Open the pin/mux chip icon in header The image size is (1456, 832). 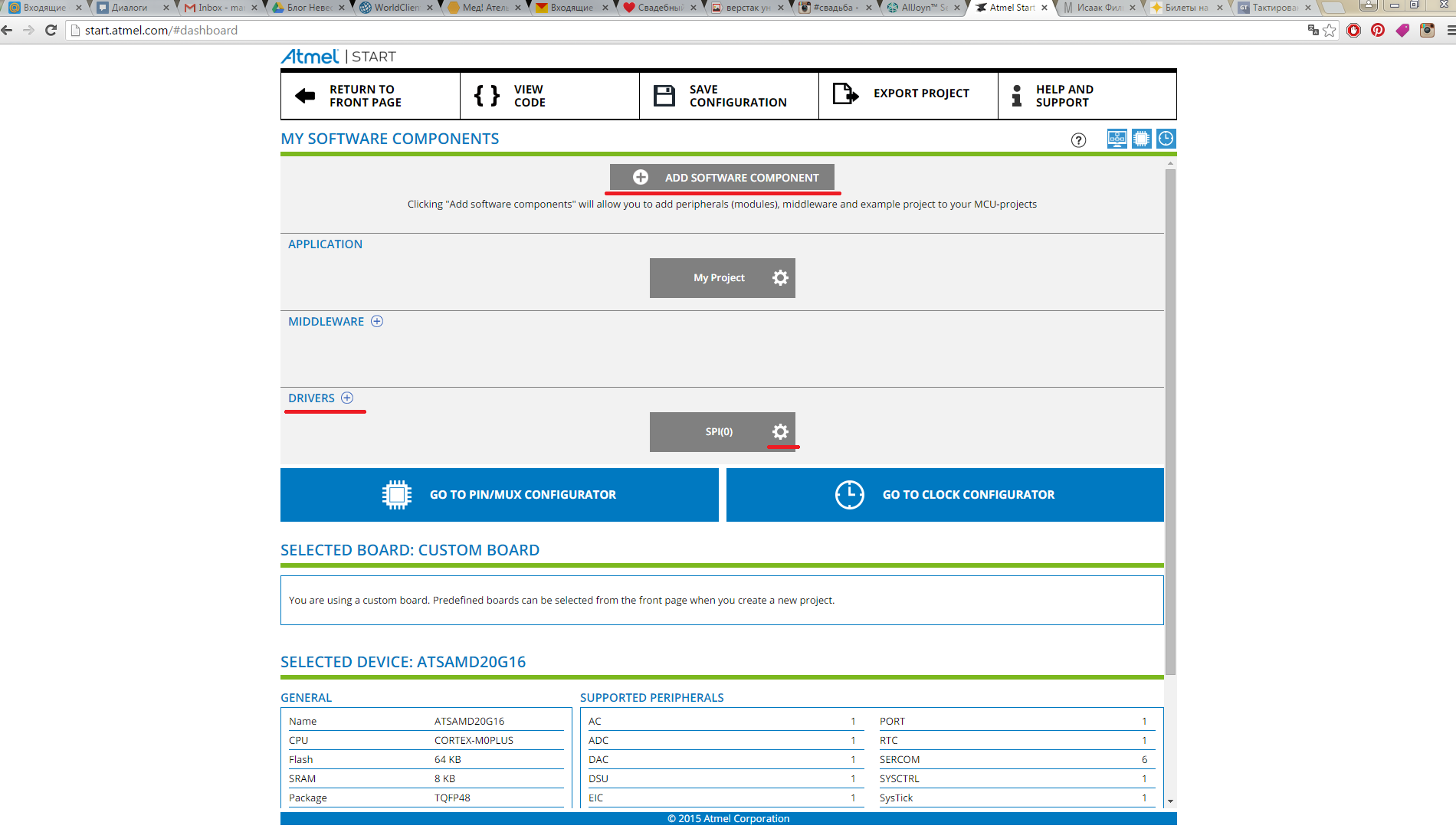[x=1142, y=139]
